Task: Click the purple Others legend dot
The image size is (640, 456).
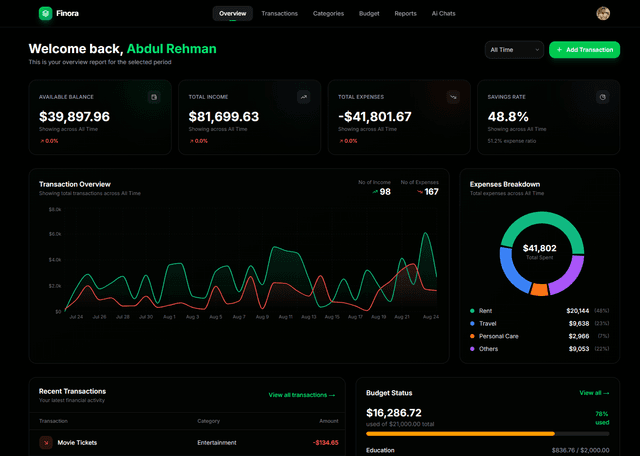Action: coord(472,349)
